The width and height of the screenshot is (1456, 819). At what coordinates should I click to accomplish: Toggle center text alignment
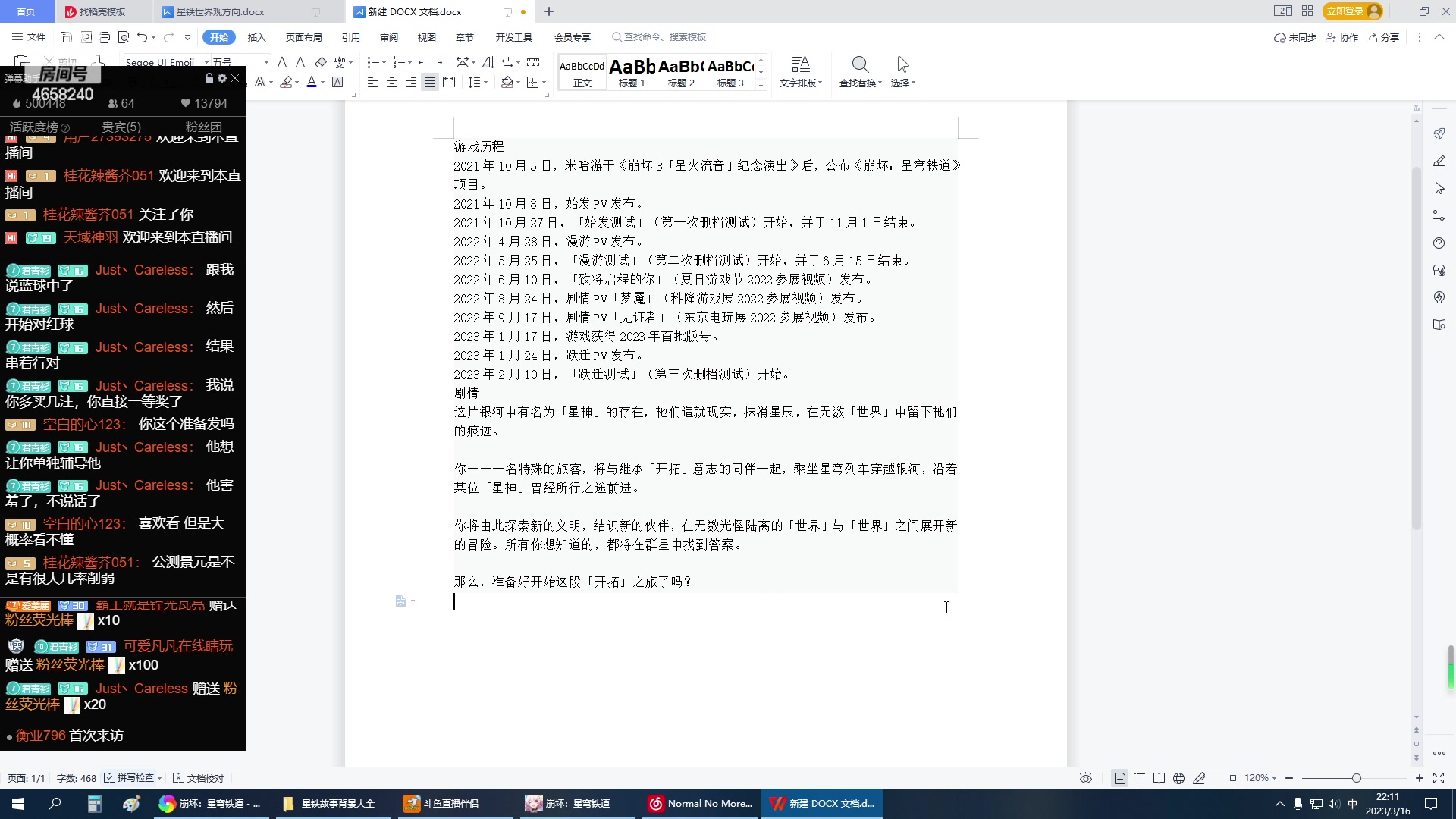(393, 82)
